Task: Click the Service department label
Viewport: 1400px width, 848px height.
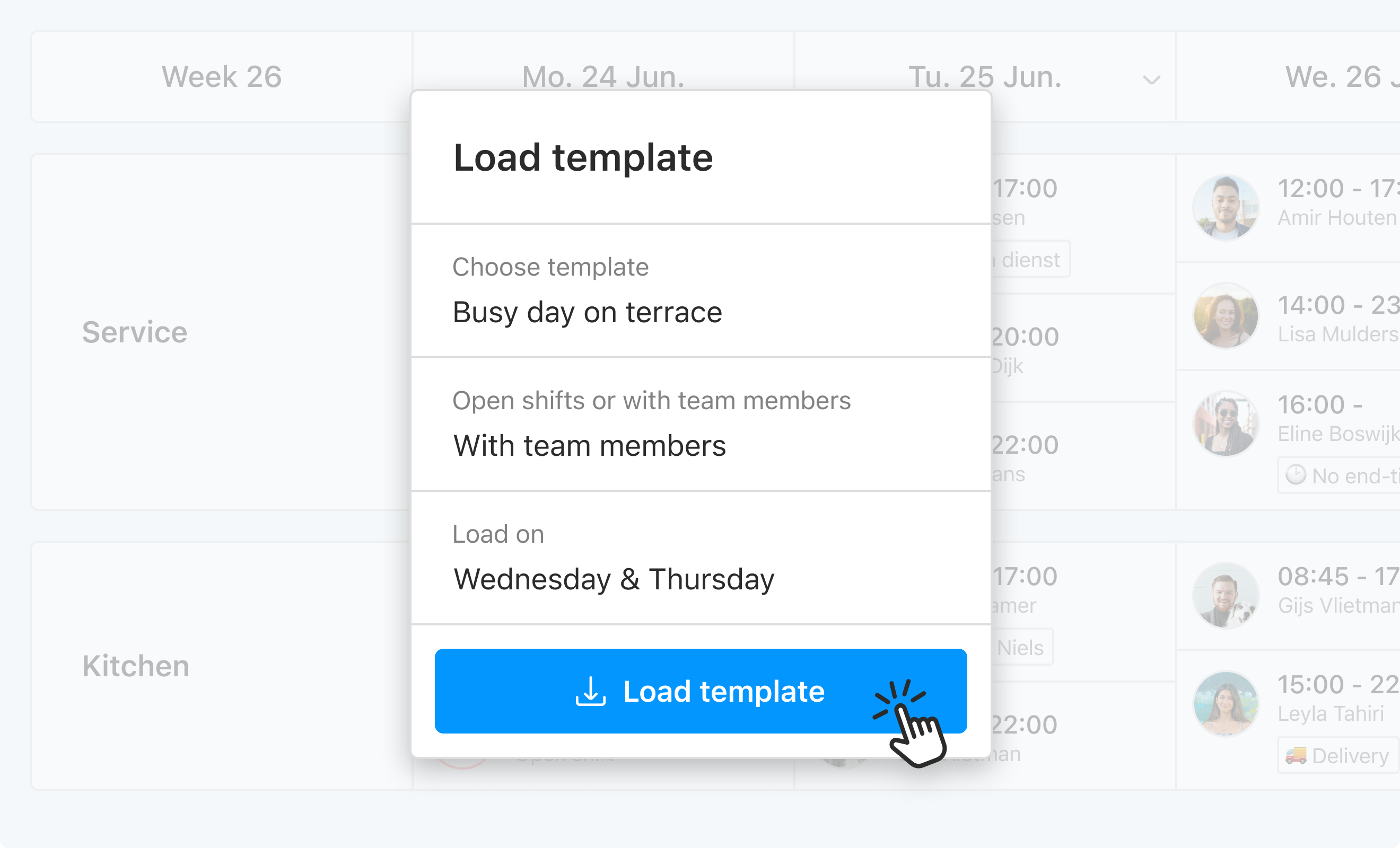Action: coord(134,332)
